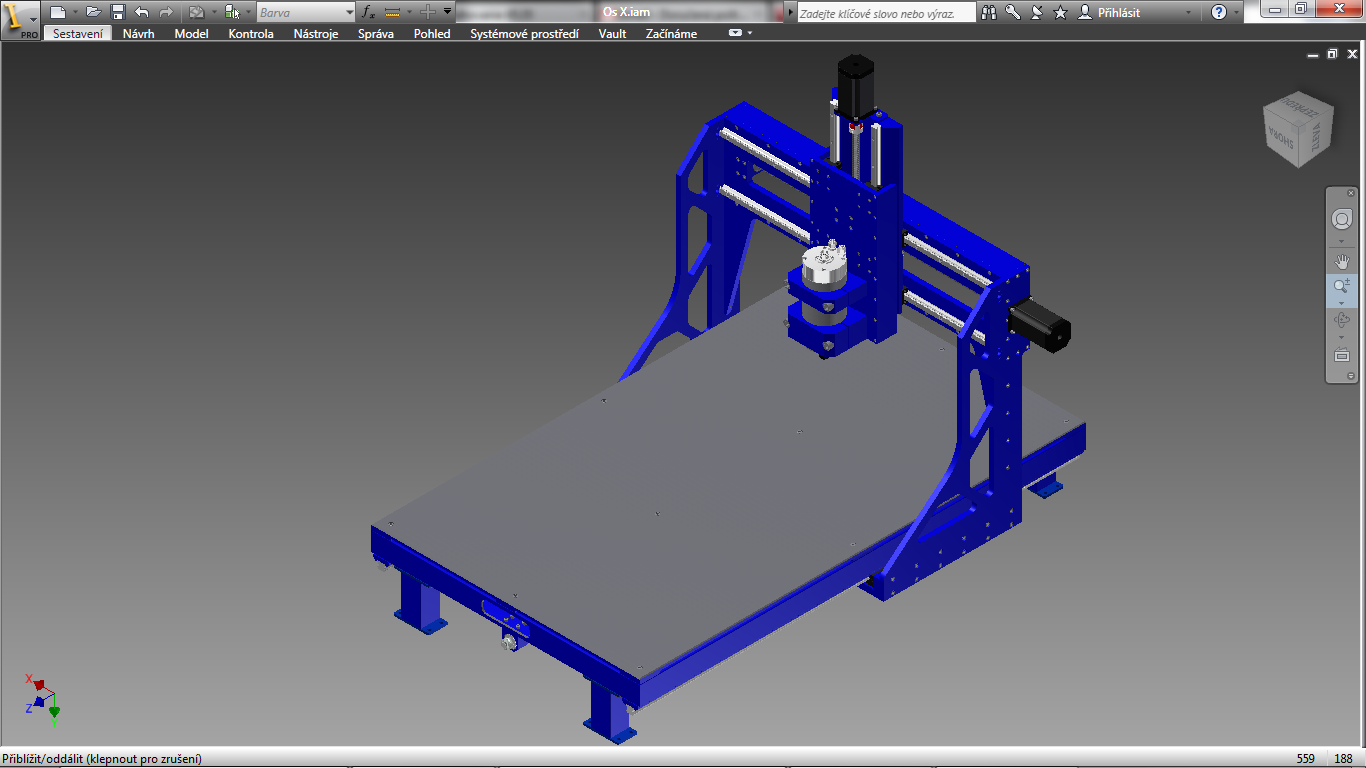Viewport: 1366px width, 768px height.
Task: Open the fx Parameters tool
Action: coord(368,12)
